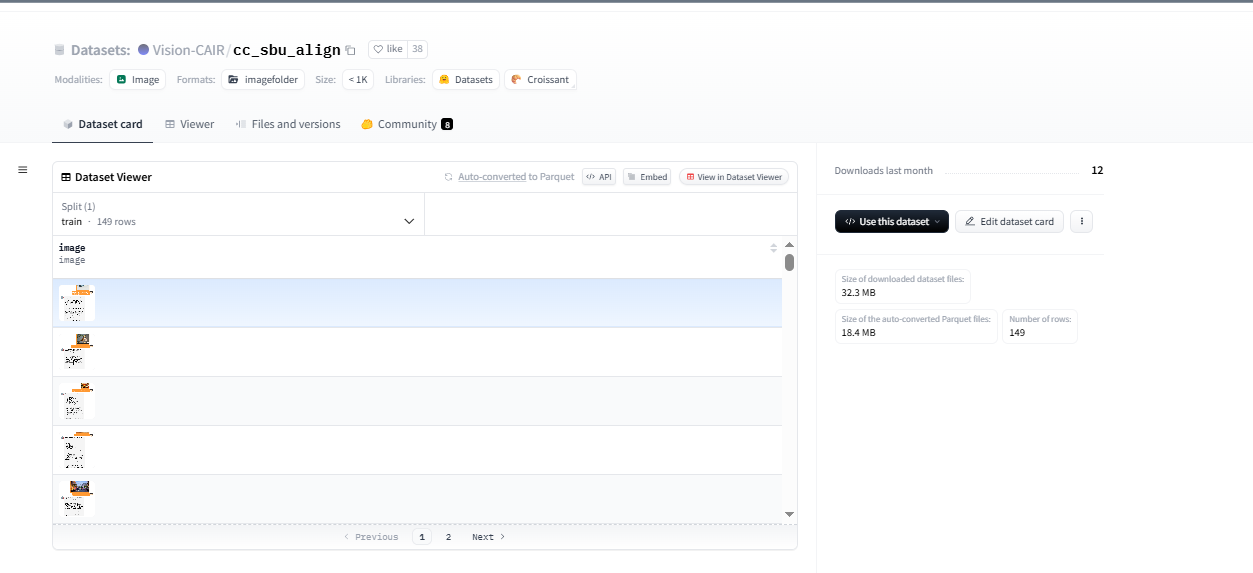Screen dimensions: 1253x573
Task: Open the third row image thumbnail
Action: [77, 401]
